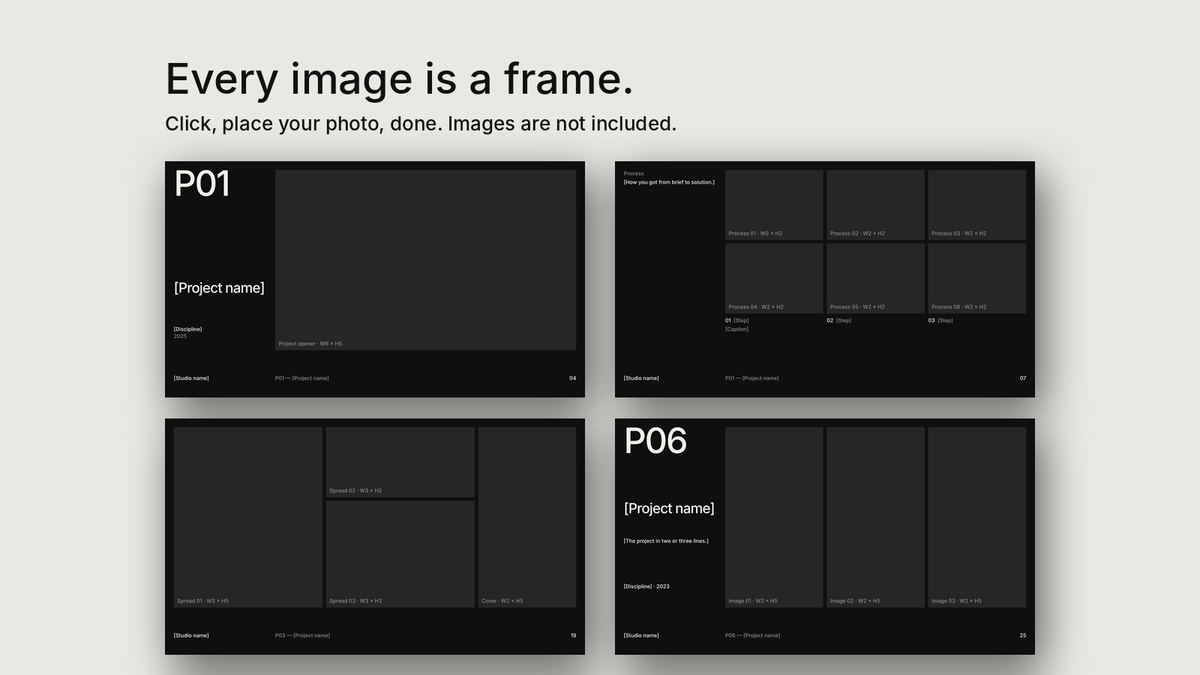
Task: Select the Spread 03 image frame
Action: click(400, 554)
